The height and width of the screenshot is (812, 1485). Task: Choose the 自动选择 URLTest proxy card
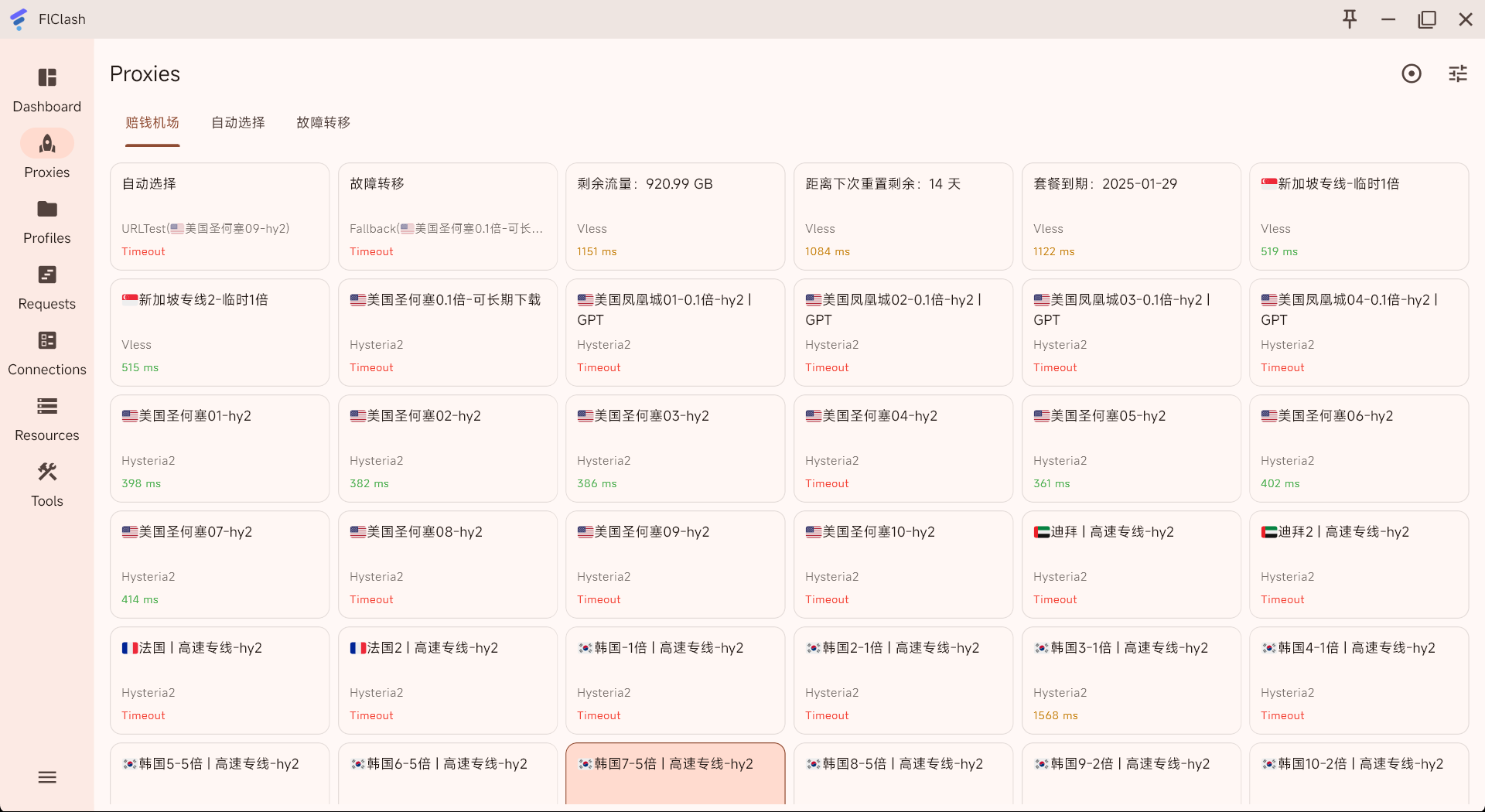coord(220,217)
